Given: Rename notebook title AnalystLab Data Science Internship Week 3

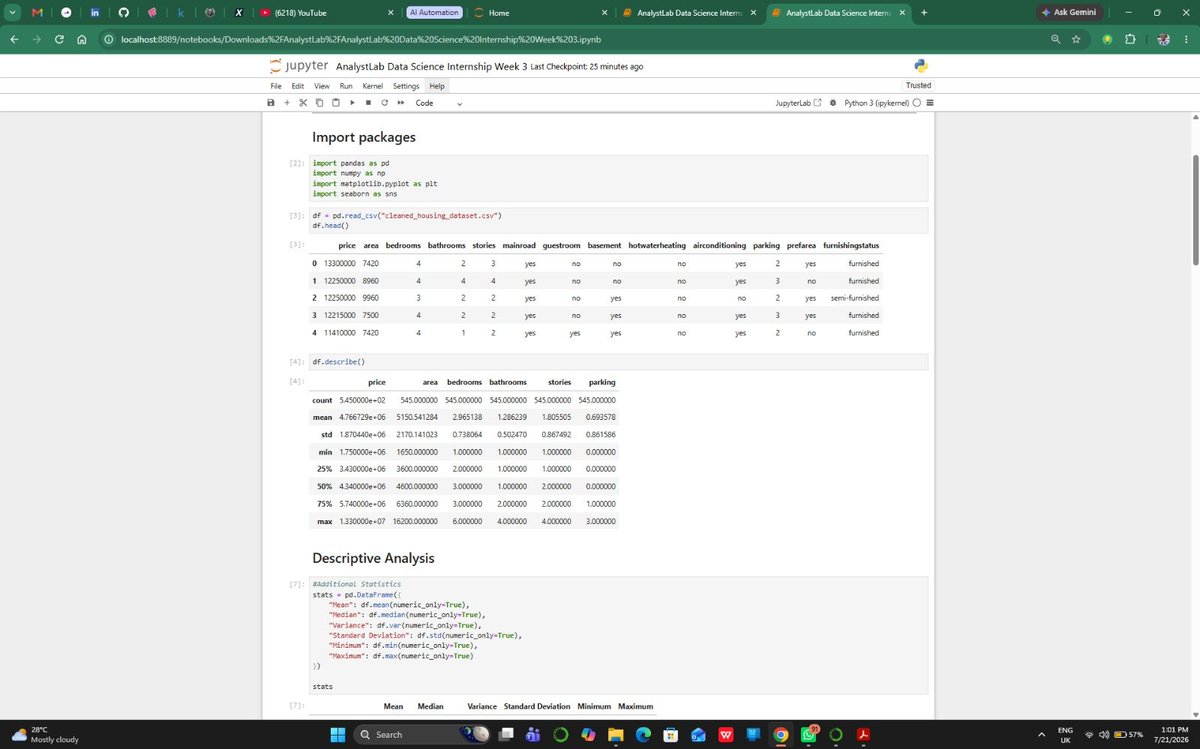Looking at the screenshot, I should point(431,66).
